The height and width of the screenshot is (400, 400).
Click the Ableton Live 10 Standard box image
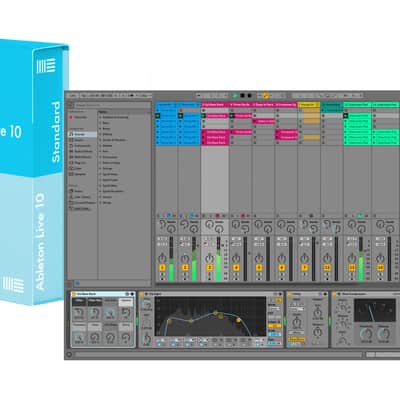[33, 172]
